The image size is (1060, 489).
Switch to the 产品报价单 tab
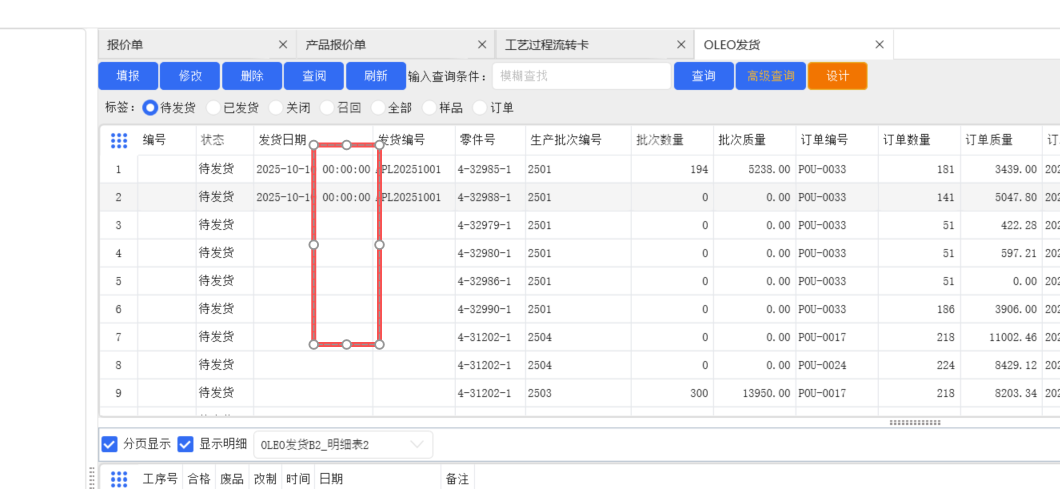pos(336,45)
